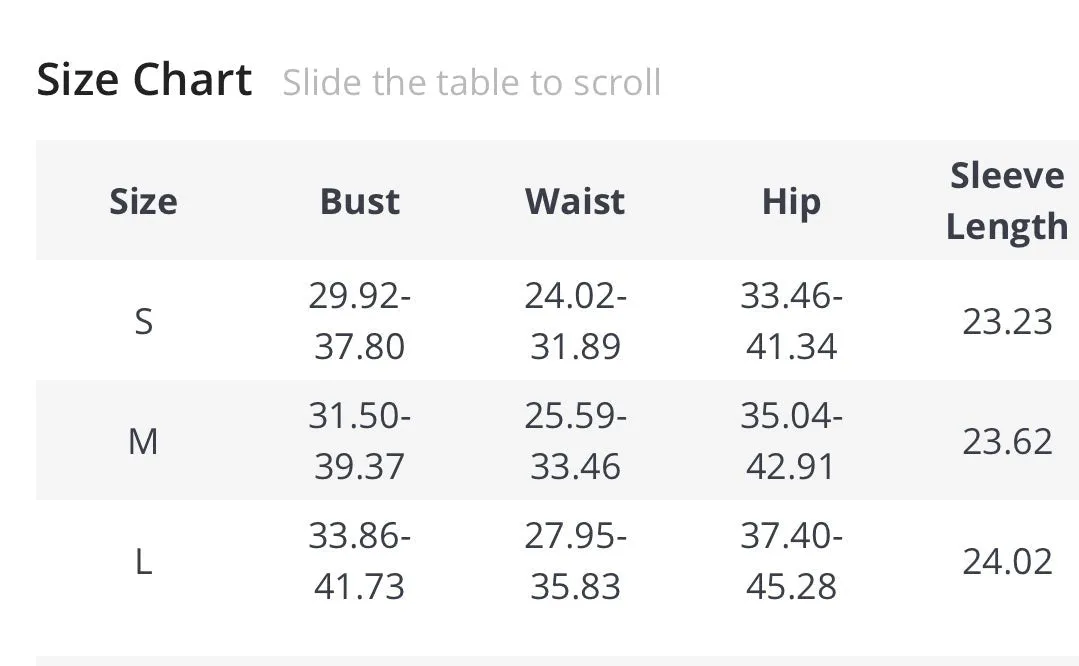Click hip value 33.46-41.34
This screenshot has width=1079, height=666.
click(x=791, y=321)
